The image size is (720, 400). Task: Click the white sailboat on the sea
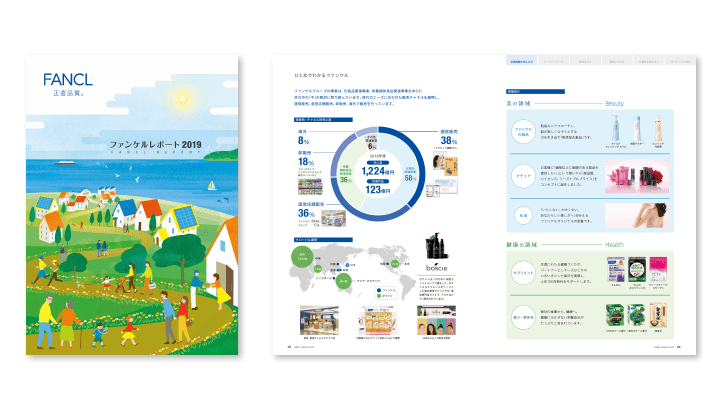[x=212, y=186]
